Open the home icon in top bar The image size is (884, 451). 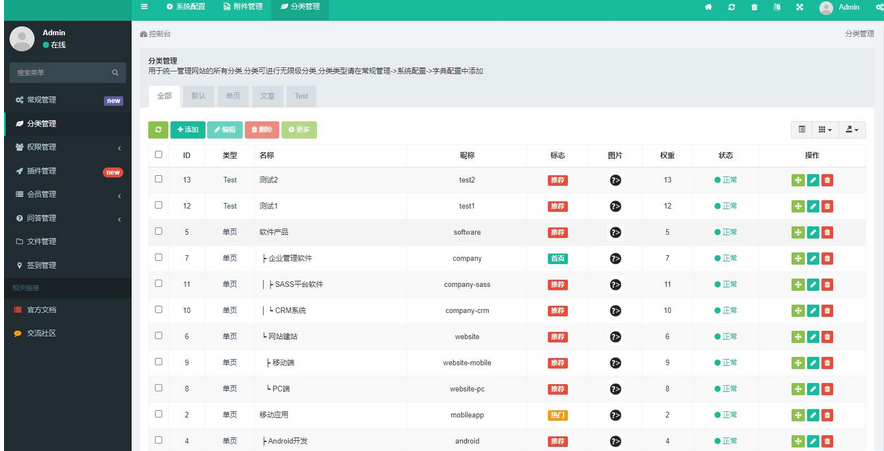(x=709, y=7)
